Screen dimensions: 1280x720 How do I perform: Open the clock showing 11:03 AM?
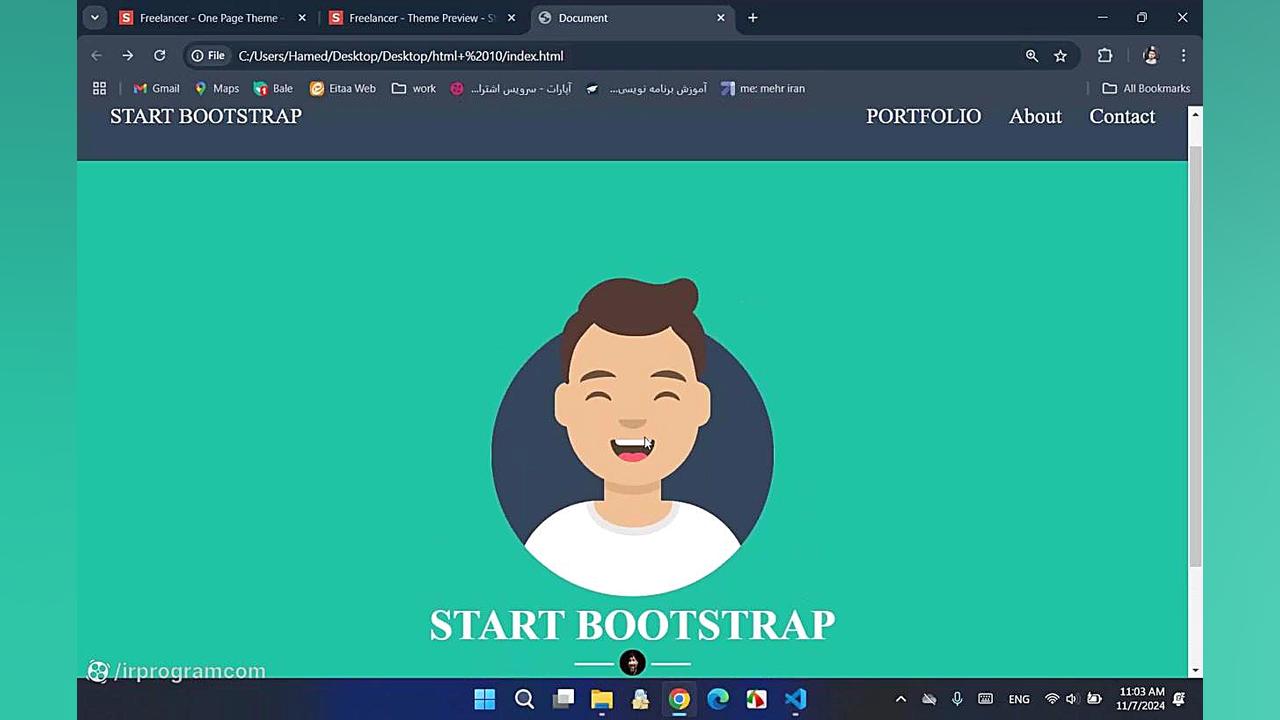(1141, 699)
